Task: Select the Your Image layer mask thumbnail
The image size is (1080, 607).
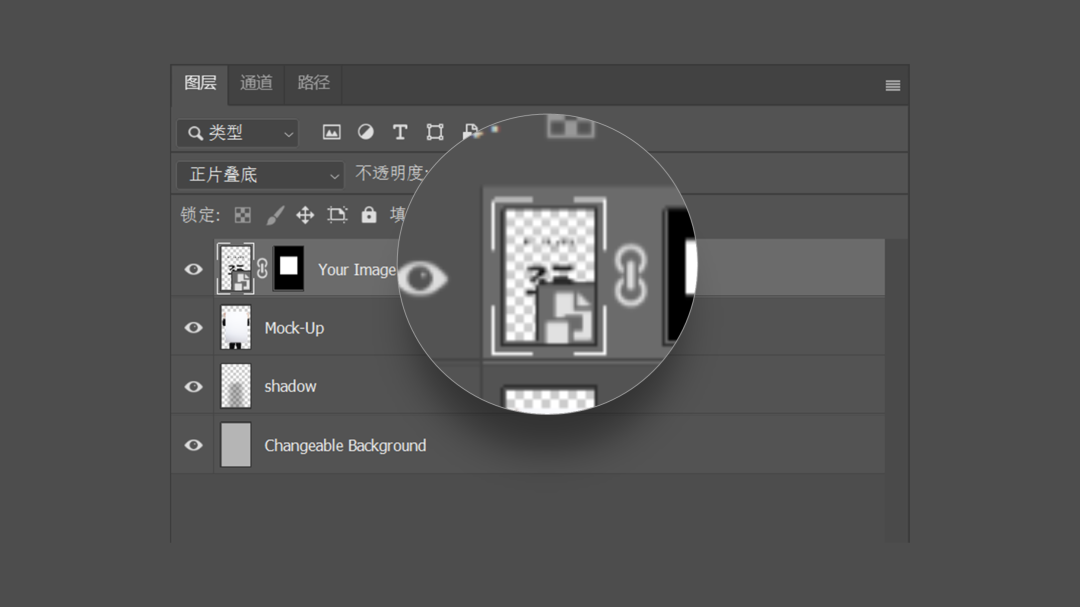Action: 289,268
